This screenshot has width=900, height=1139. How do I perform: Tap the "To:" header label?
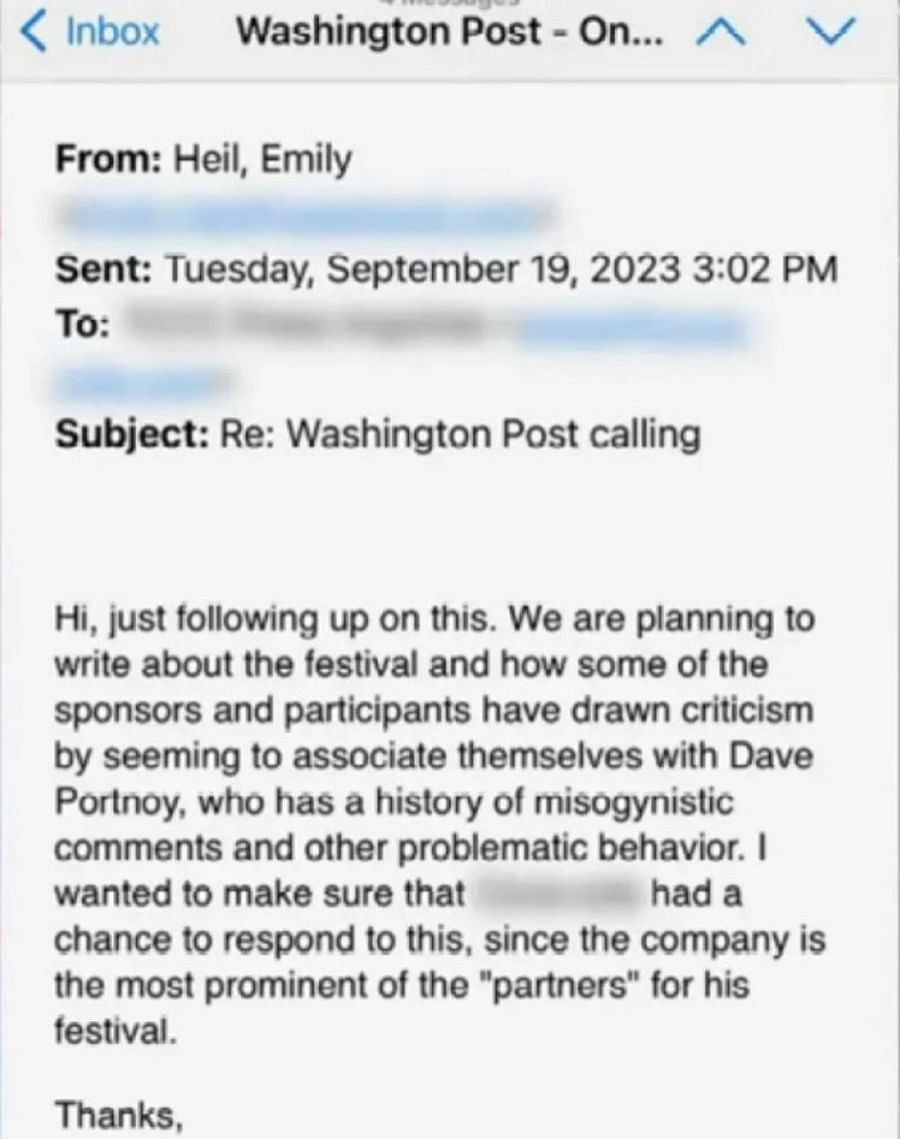tap(83, 324)
